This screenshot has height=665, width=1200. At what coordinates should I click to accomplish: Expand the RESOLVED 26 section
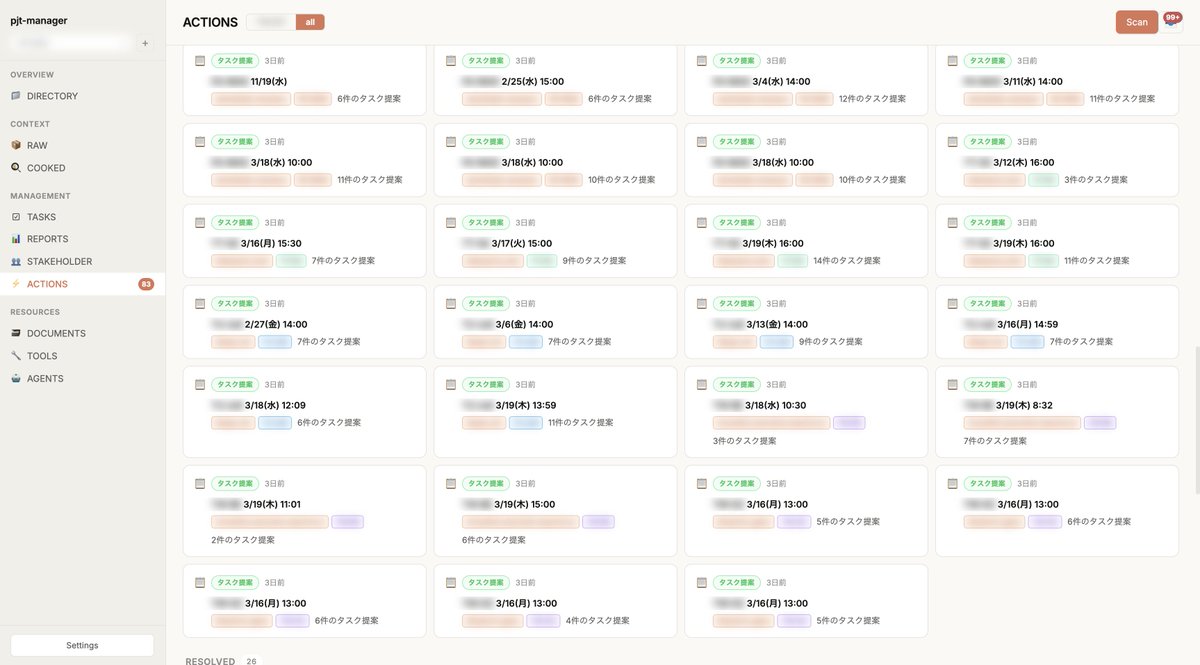pos(223,661)
